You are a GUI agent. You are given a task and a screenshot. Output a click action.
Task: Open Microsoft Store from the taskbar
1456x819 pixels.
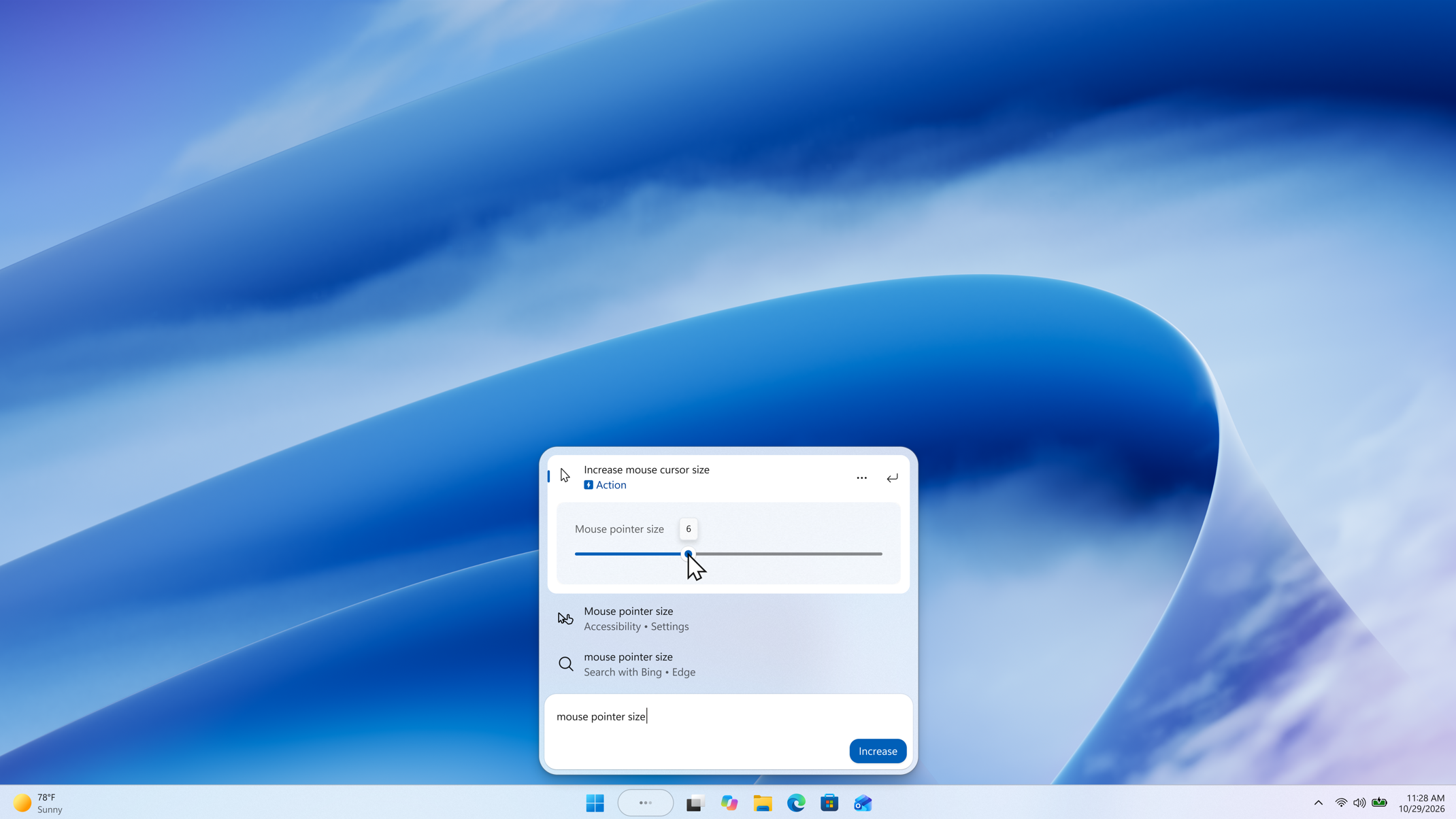(829, 803)
